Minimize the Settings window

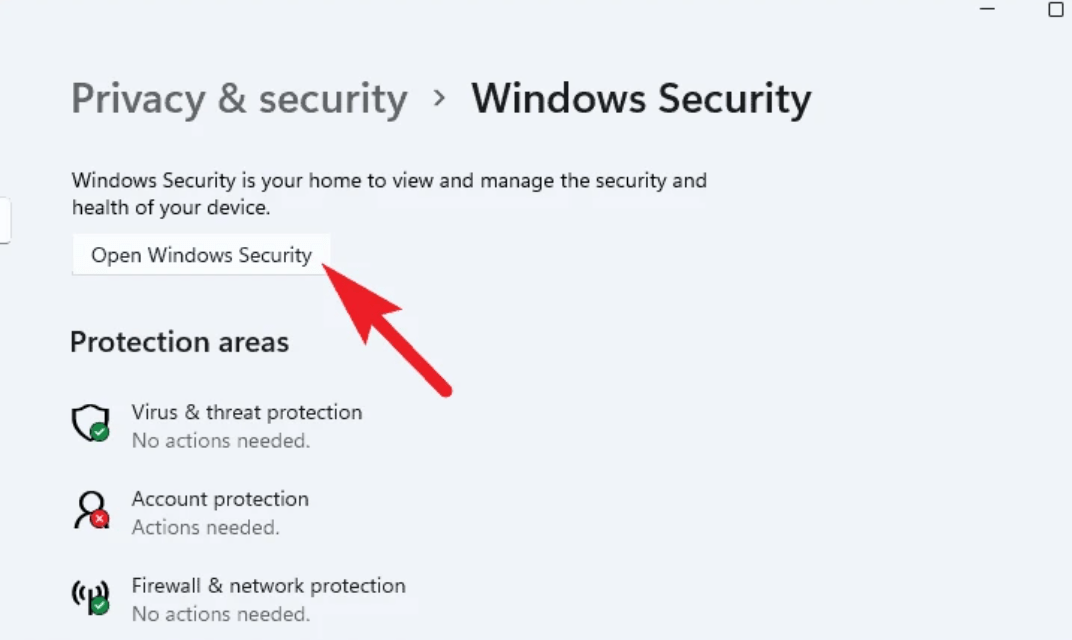(x=988, y=10)
